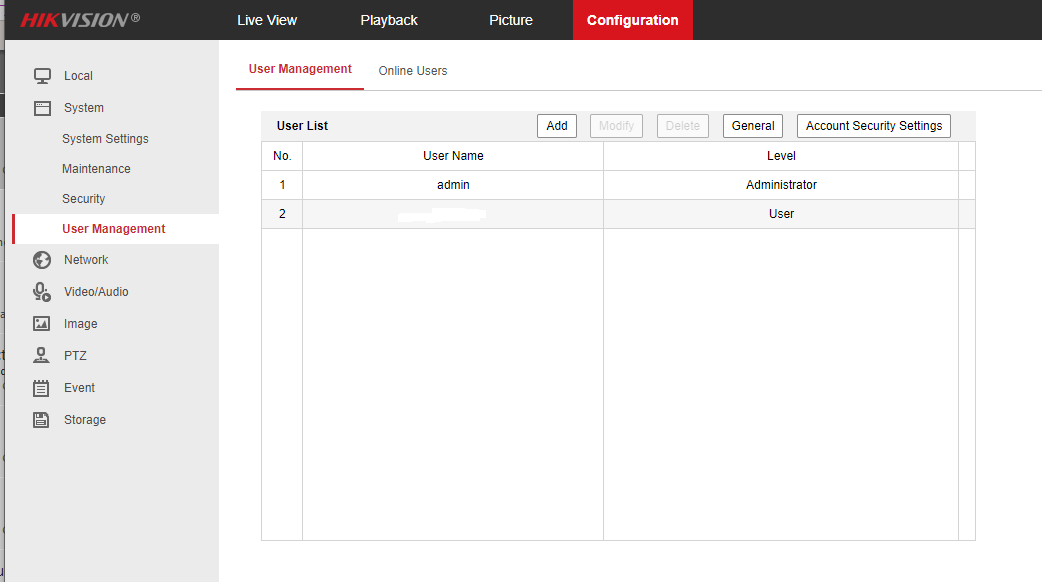The image size is (1042, 582).
Task: Click the System window icon
Action: point(42,108)
